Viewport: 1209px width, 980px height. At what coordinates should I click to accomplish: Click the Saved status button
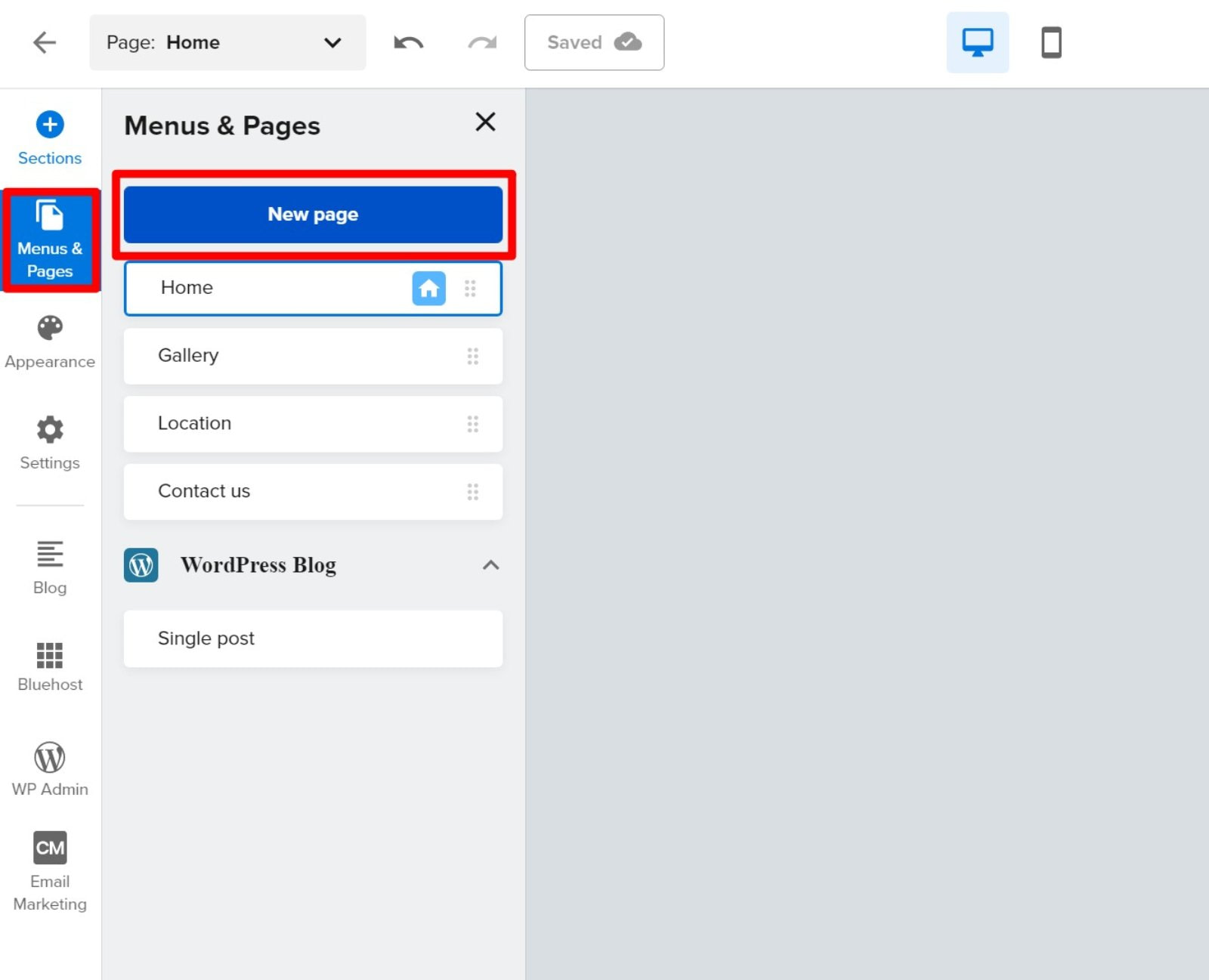[594, 42]
